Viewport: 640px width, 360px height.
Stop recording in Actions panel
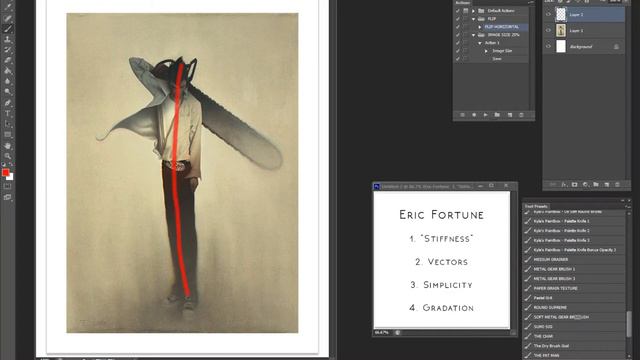tap(462, 116)
